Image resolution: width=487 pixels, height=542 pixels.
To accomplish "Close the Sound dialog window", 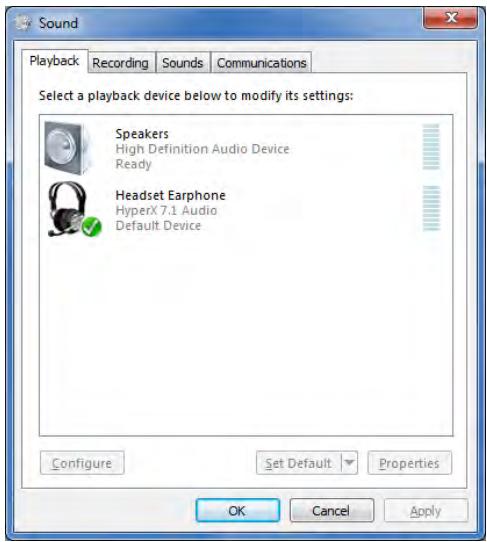I will pyautogui.click(x=450, y=18).
